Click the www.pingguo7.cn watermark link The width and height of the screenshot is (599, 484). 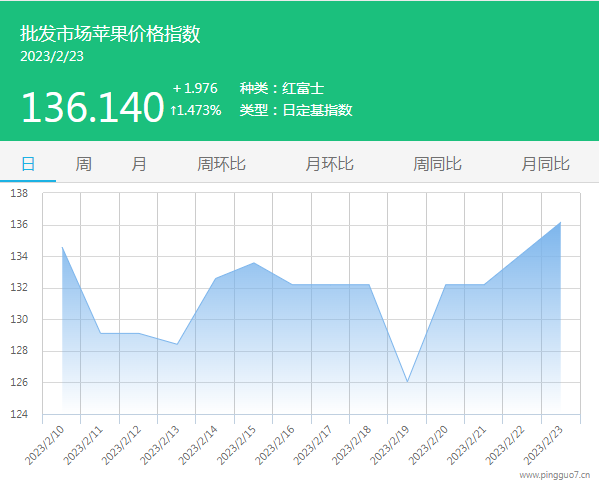(555, 475)
